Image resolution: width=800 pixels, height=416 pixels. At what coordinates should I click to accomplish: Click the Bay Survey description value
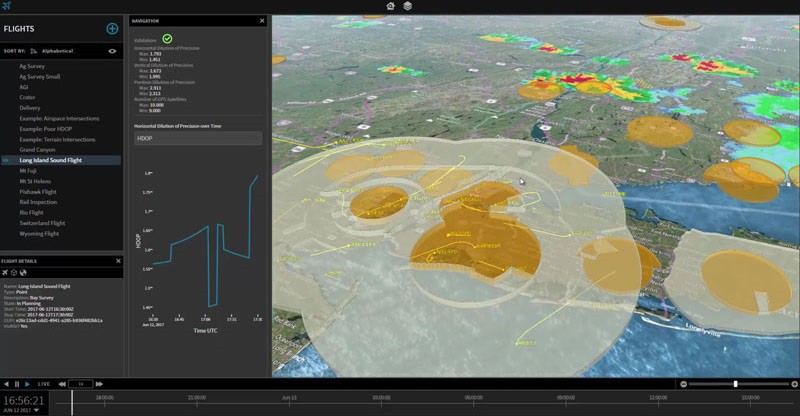[x=41, y=298]
